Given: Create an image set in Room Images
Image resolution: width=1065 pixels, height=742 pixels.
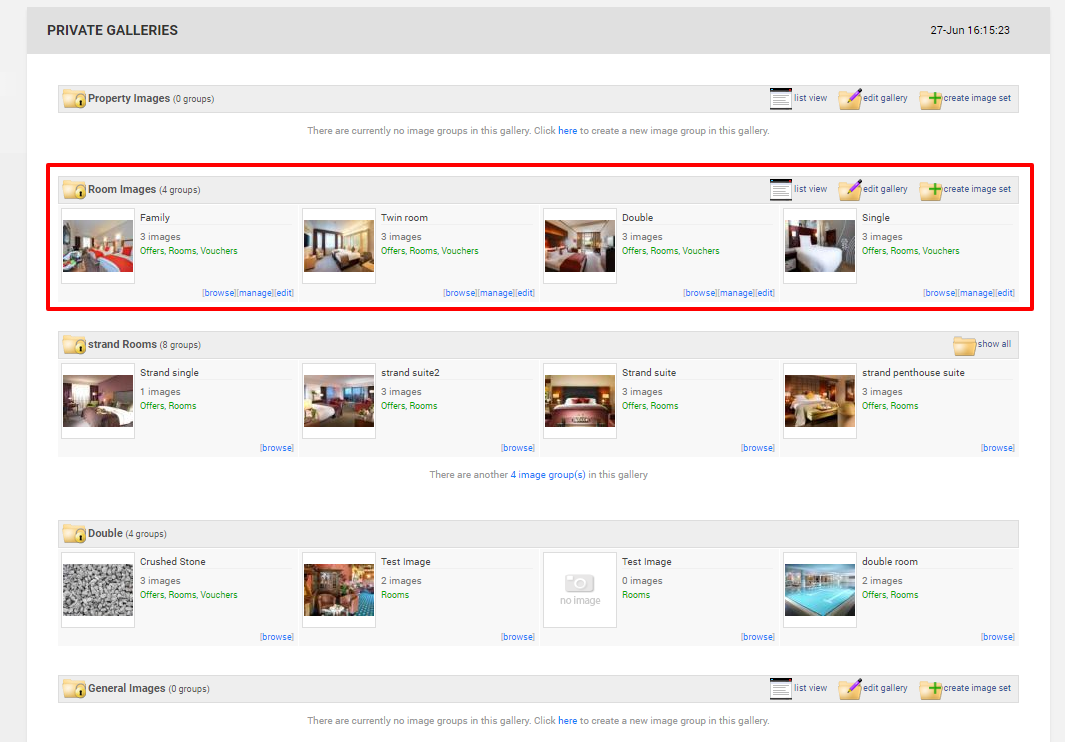Looking at the screenshot, I should click(x=965, y=190).
